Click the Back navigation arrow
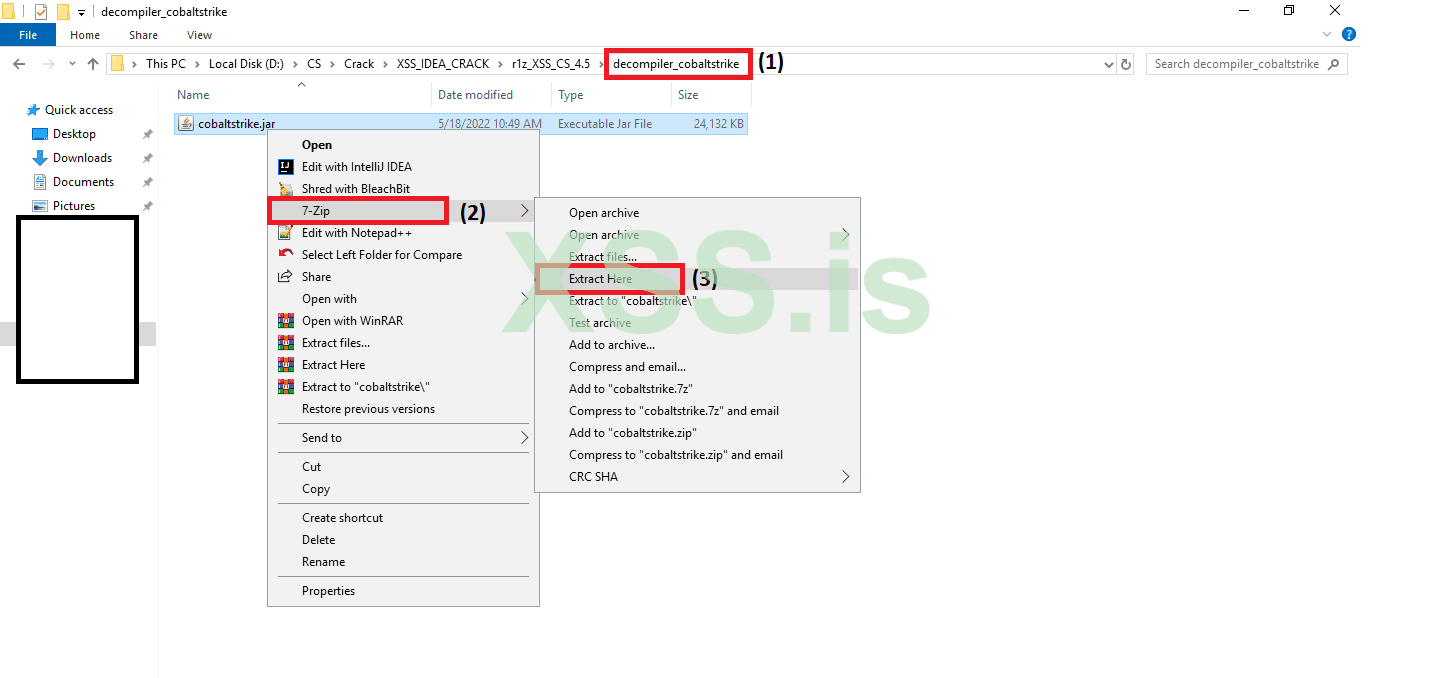1432x678 pixels. [x=19, y=64]
